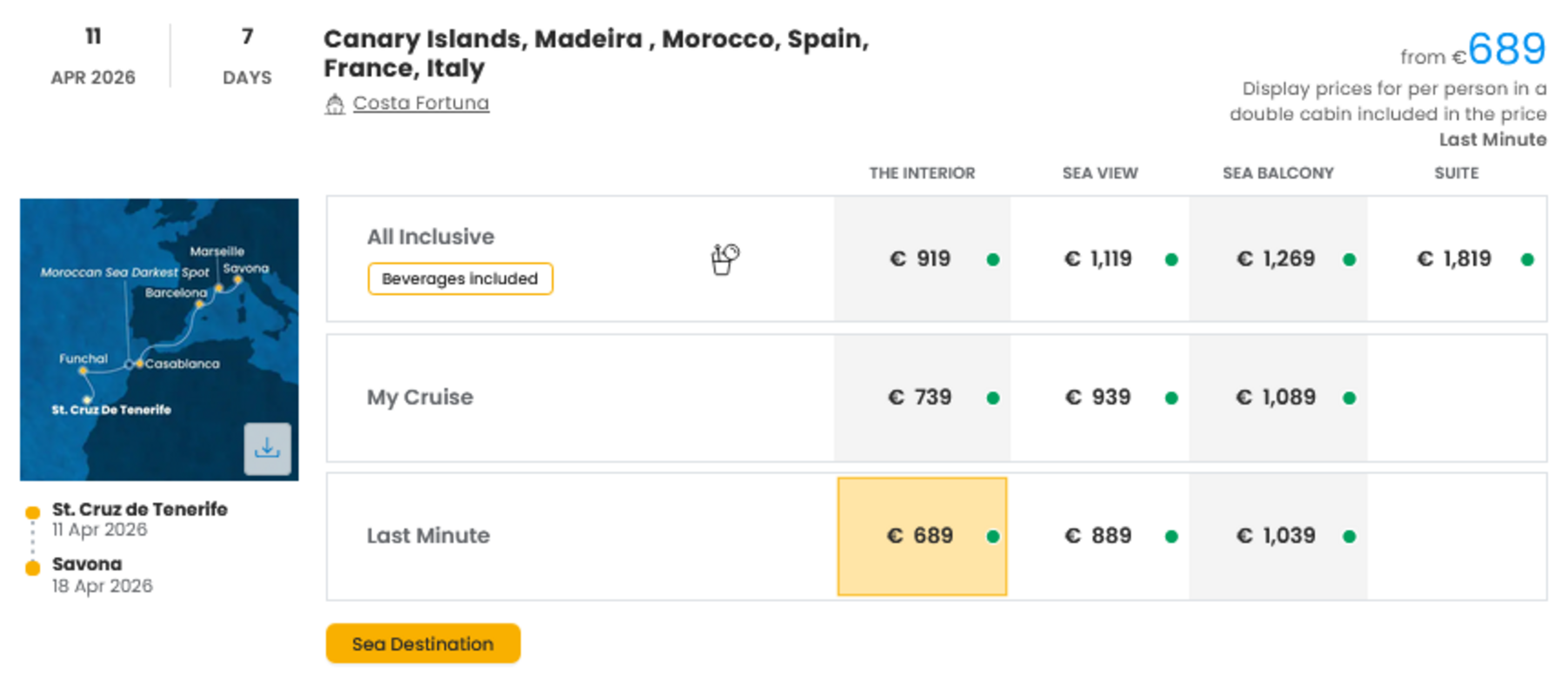Viewport: 1568px width, 696px height.
Task: Click the download icon on the route map
Action: 267,449
